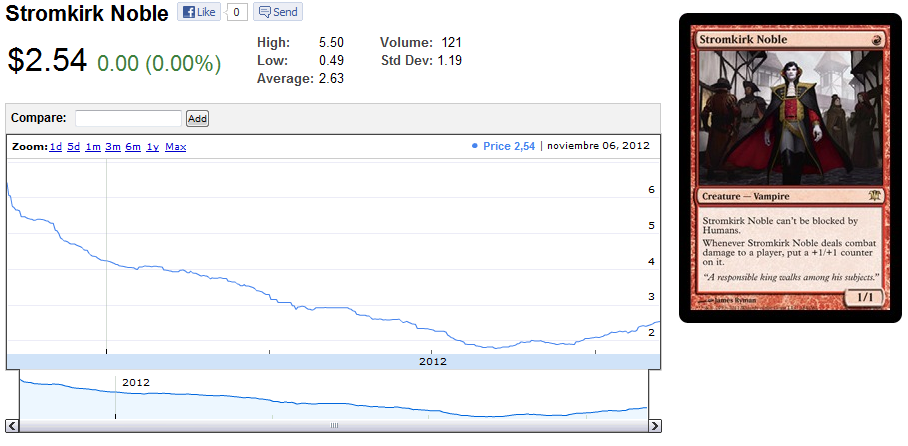Click the Facebook Like button

(x=199, y=12)
